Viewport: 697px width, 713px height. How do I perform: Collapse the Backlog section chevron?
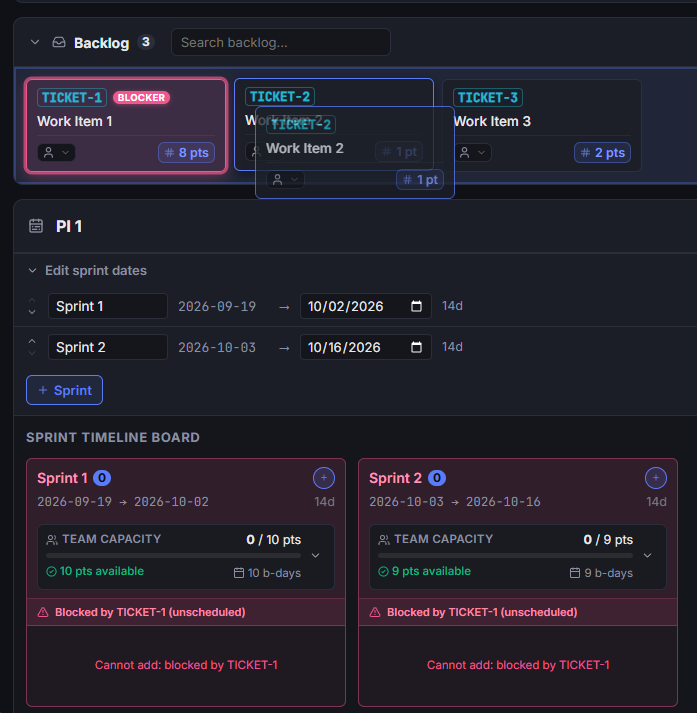(x=35, y=42)
